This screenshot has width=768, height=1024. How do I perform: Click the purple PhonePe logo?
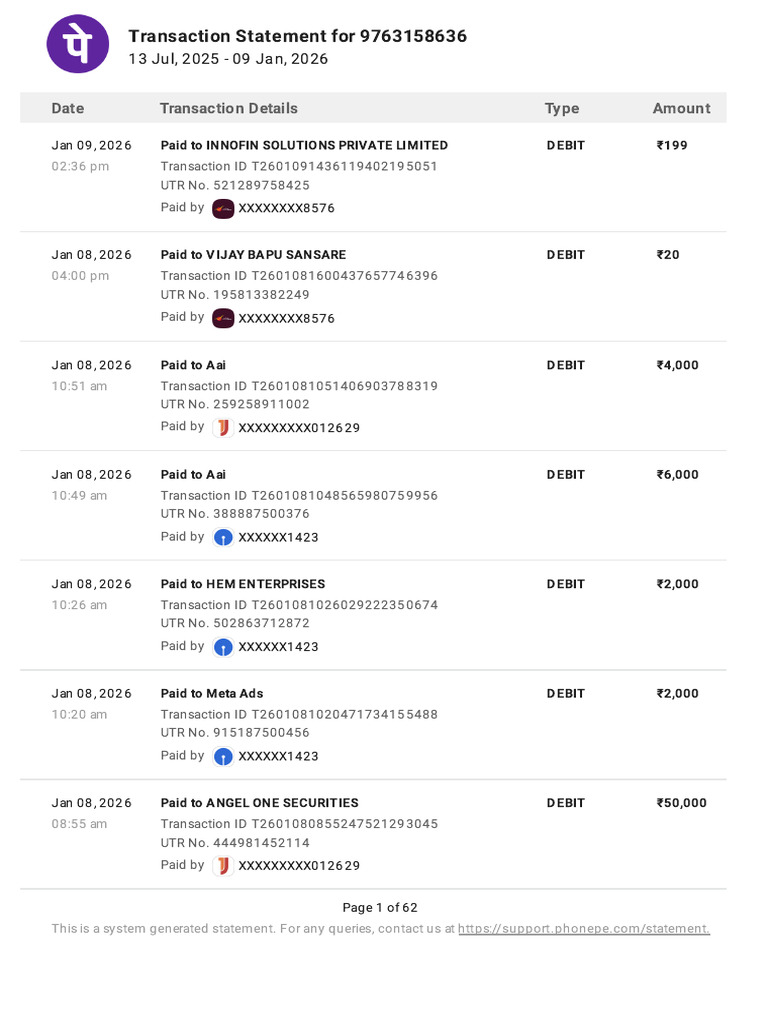click(78, 44)
